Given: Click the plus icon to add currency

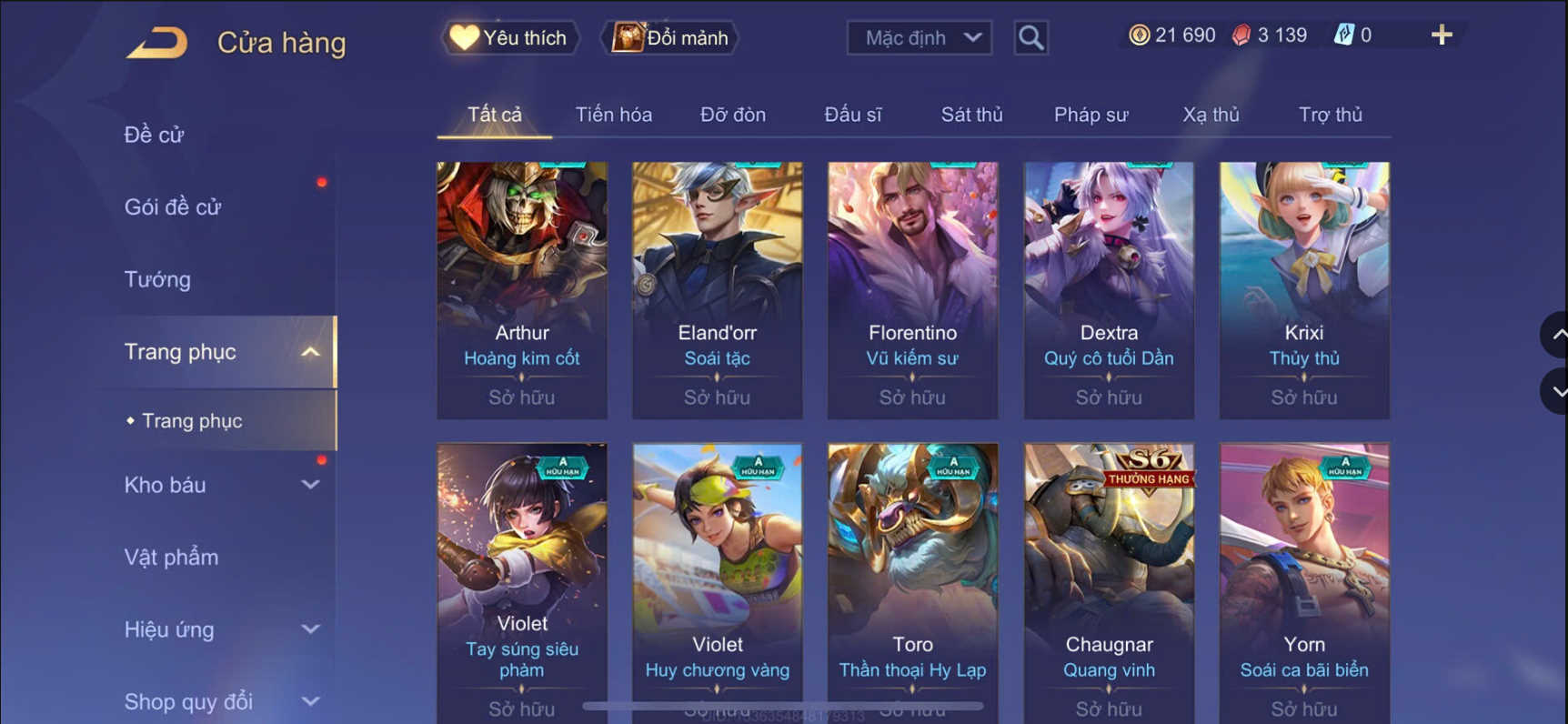Looking at the screenshot, I should (x=1441, y=35).
